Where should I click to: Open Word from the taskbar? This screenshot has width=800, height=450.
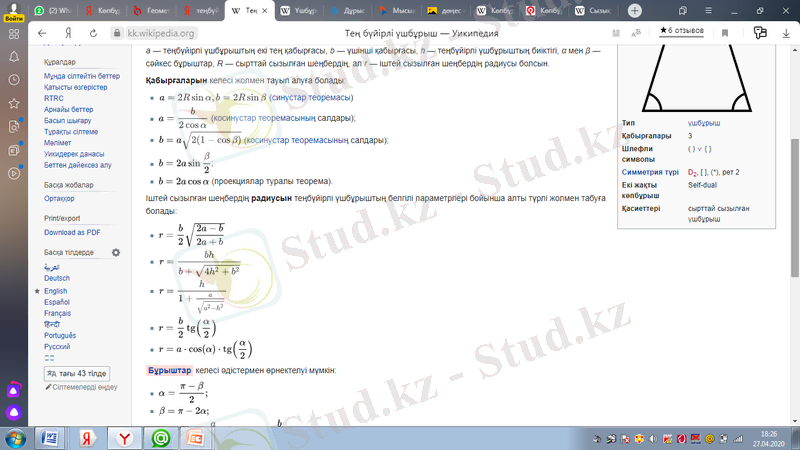pos(50,439)
